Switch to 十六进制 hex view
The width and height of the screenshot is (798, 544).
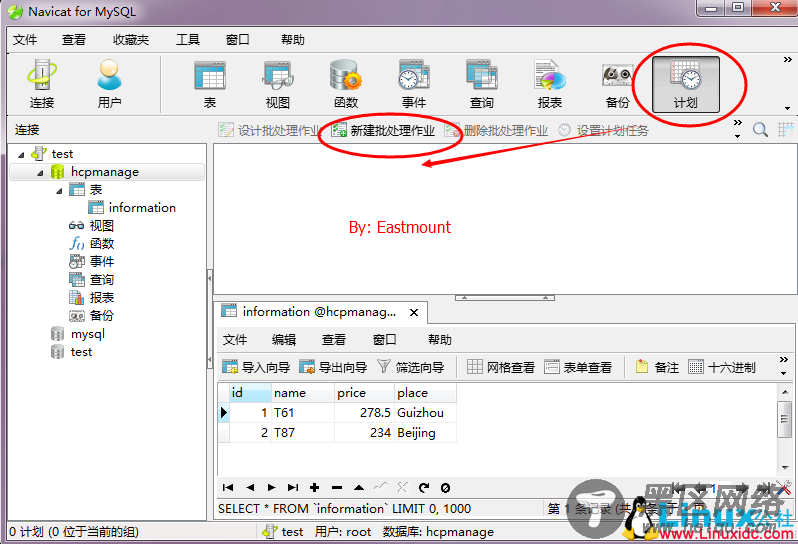click(722, 367)
